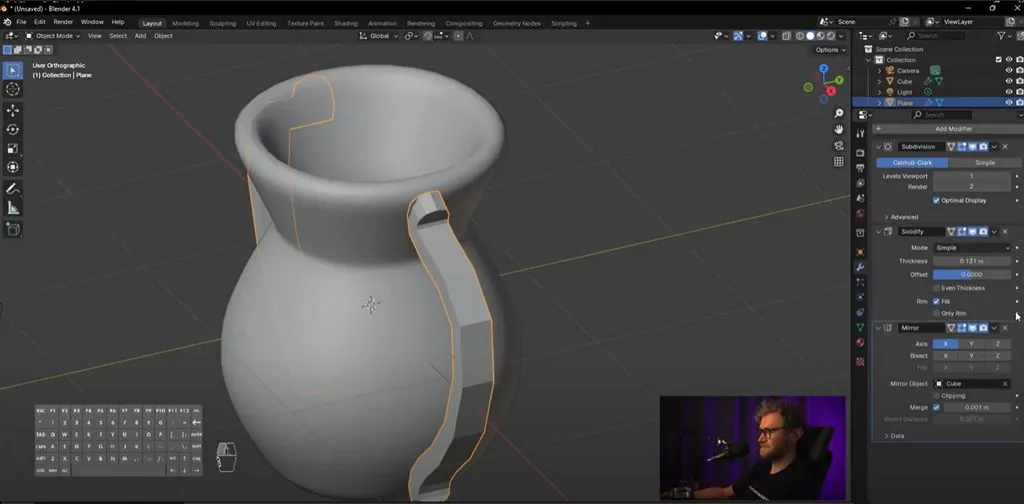Screen dimensions: 1024x504
Task: Collapse the Subdivision modifier panel
Action: (x=878, y=147)
